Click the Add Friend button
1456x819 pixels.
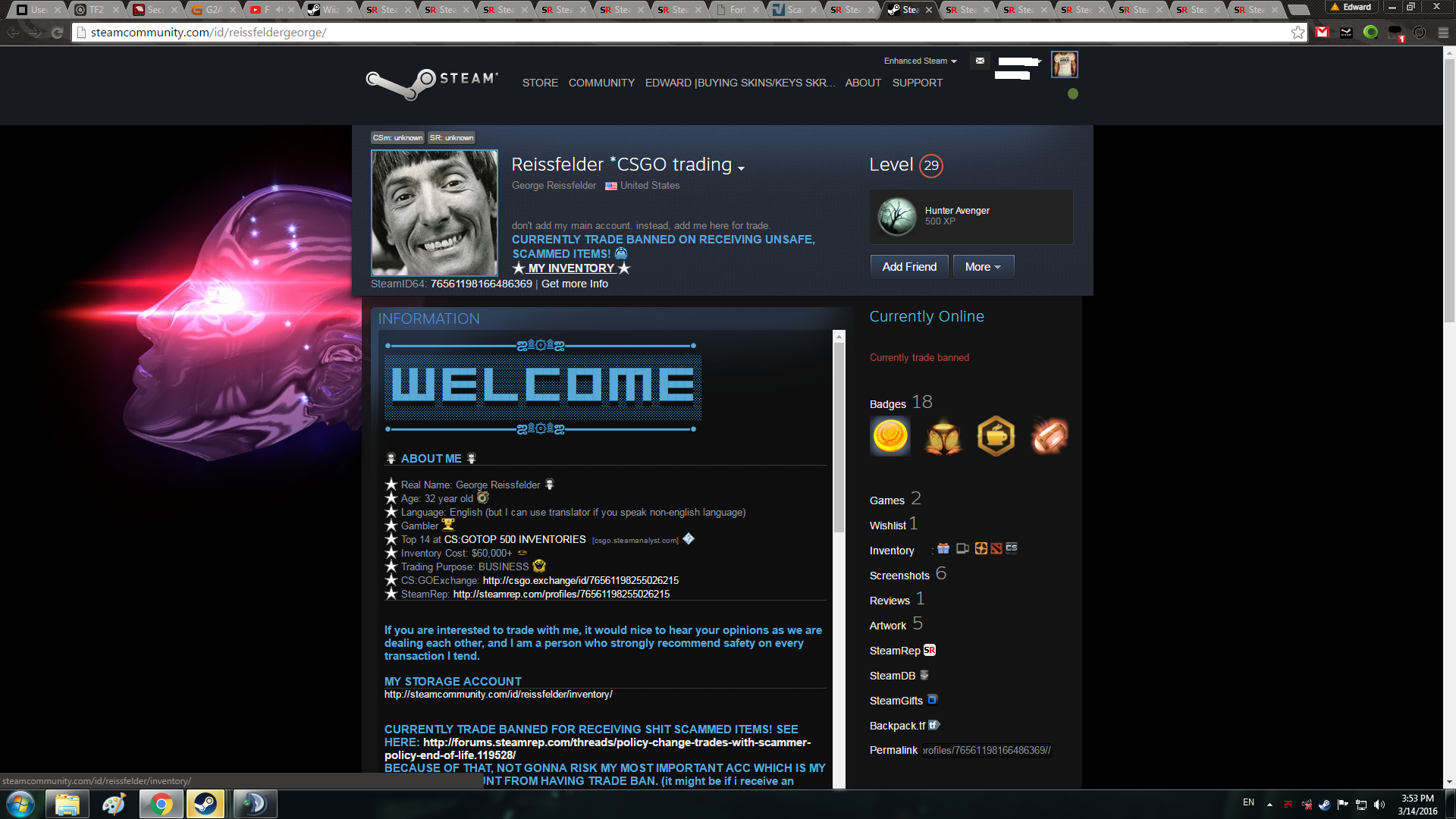909,267
